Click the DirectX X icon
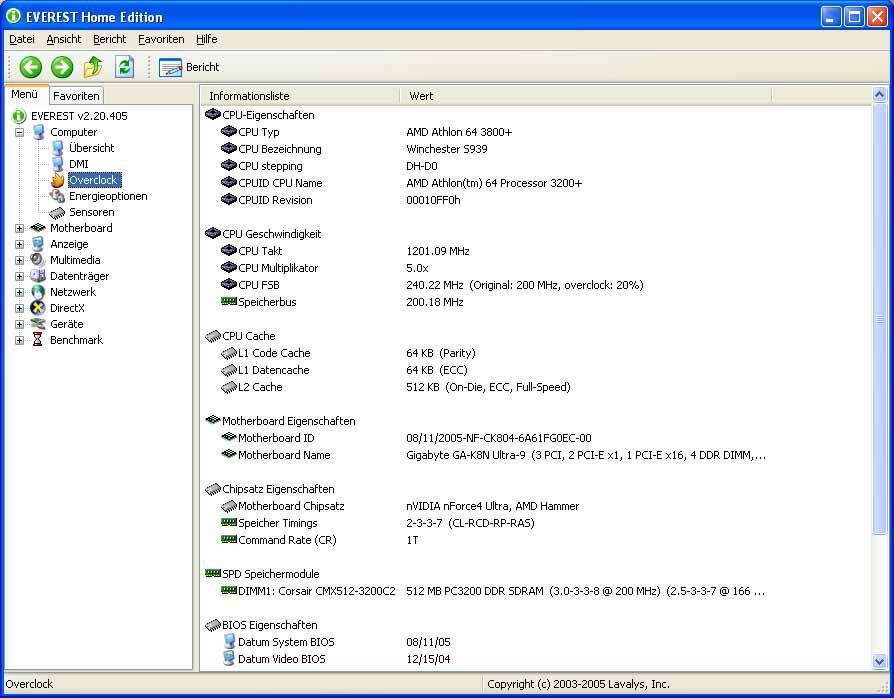This screenshot has width=894, height=698. click(x=38, y=308)
